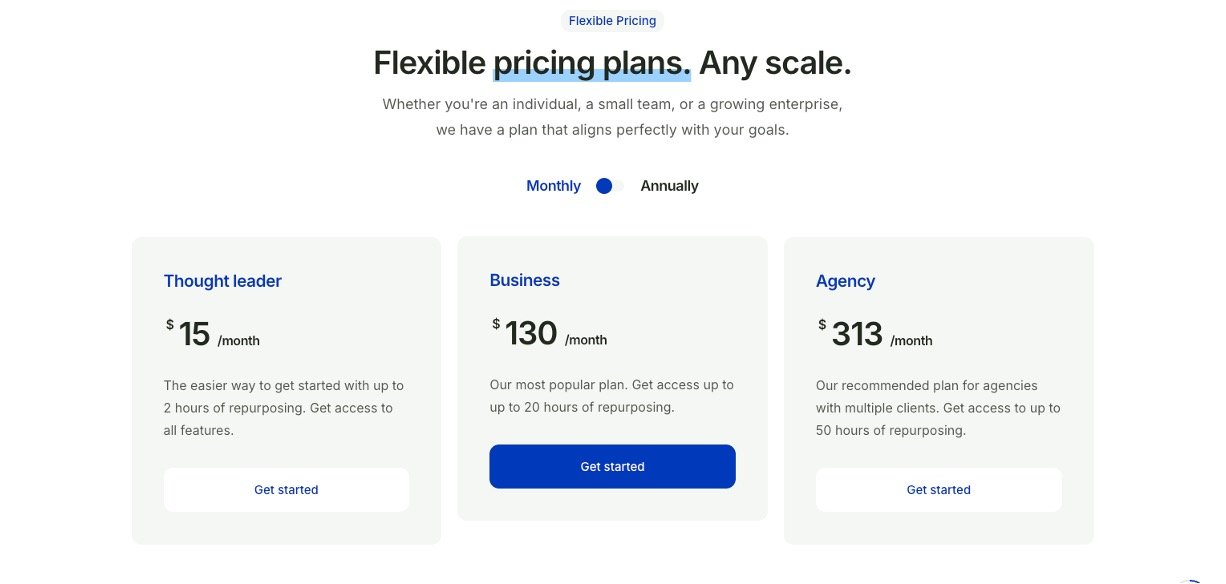Viewport: 1226px width, 584px height.
Task: Click the $130 price amount
Action: click(x=530, y=333)
